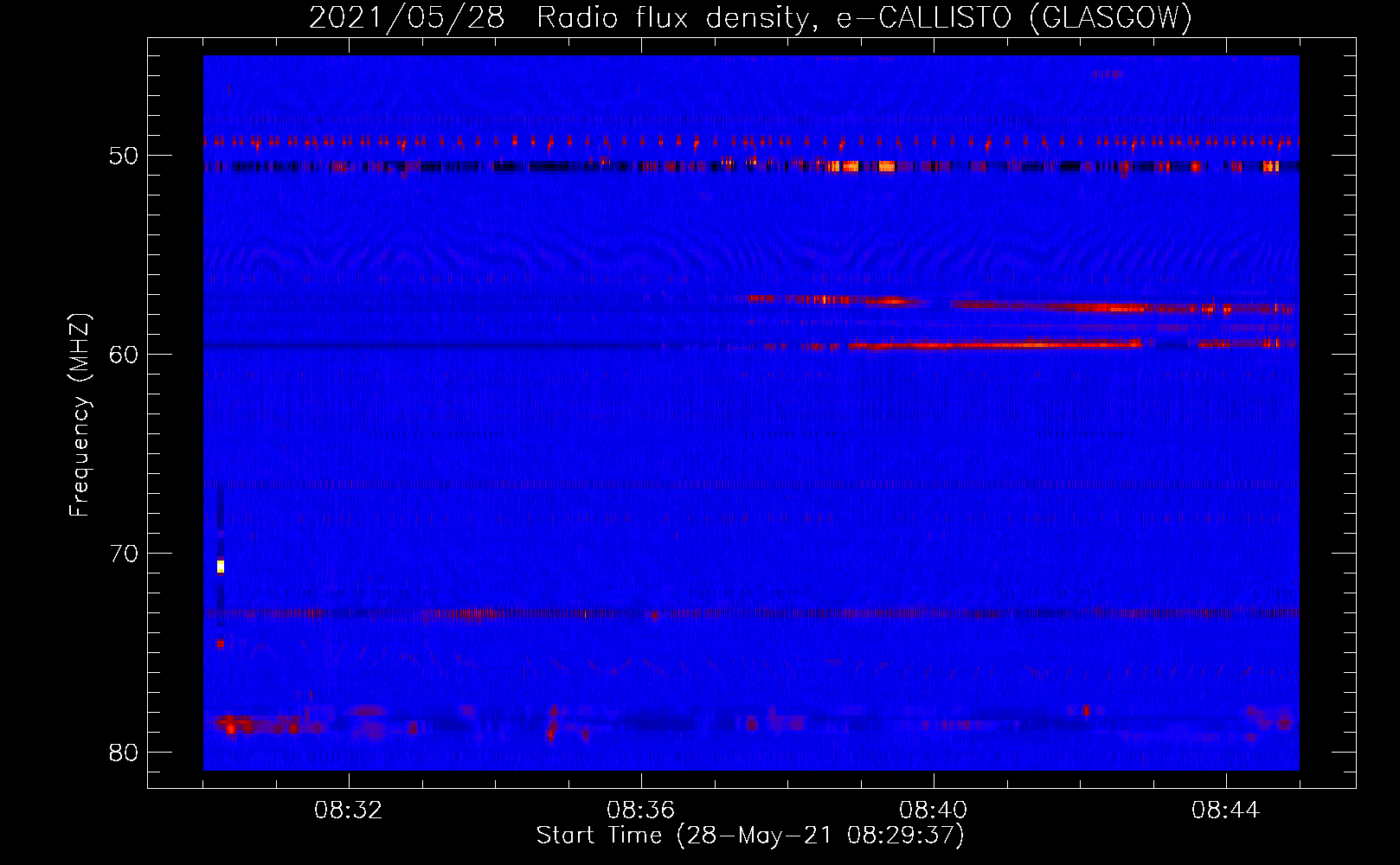Click the "Start Time (28-May-21 08:29:37)" label

750,836
